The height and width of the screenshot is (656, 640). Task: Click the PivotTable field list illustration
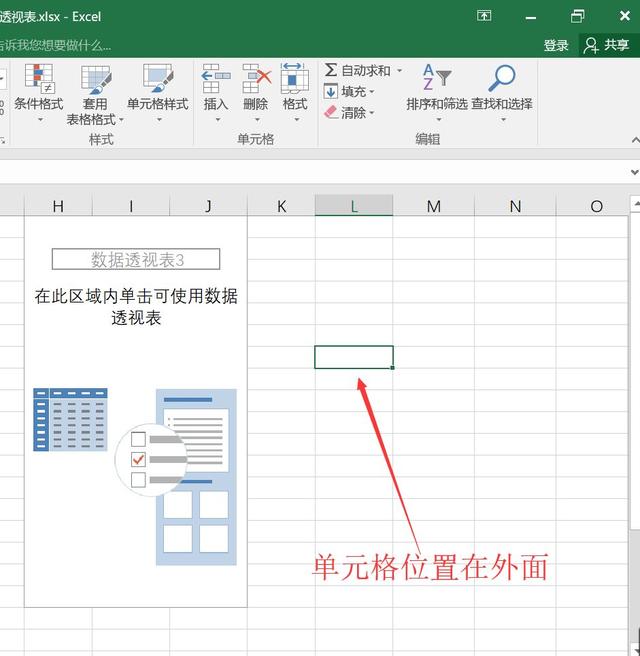click(196, 477)
